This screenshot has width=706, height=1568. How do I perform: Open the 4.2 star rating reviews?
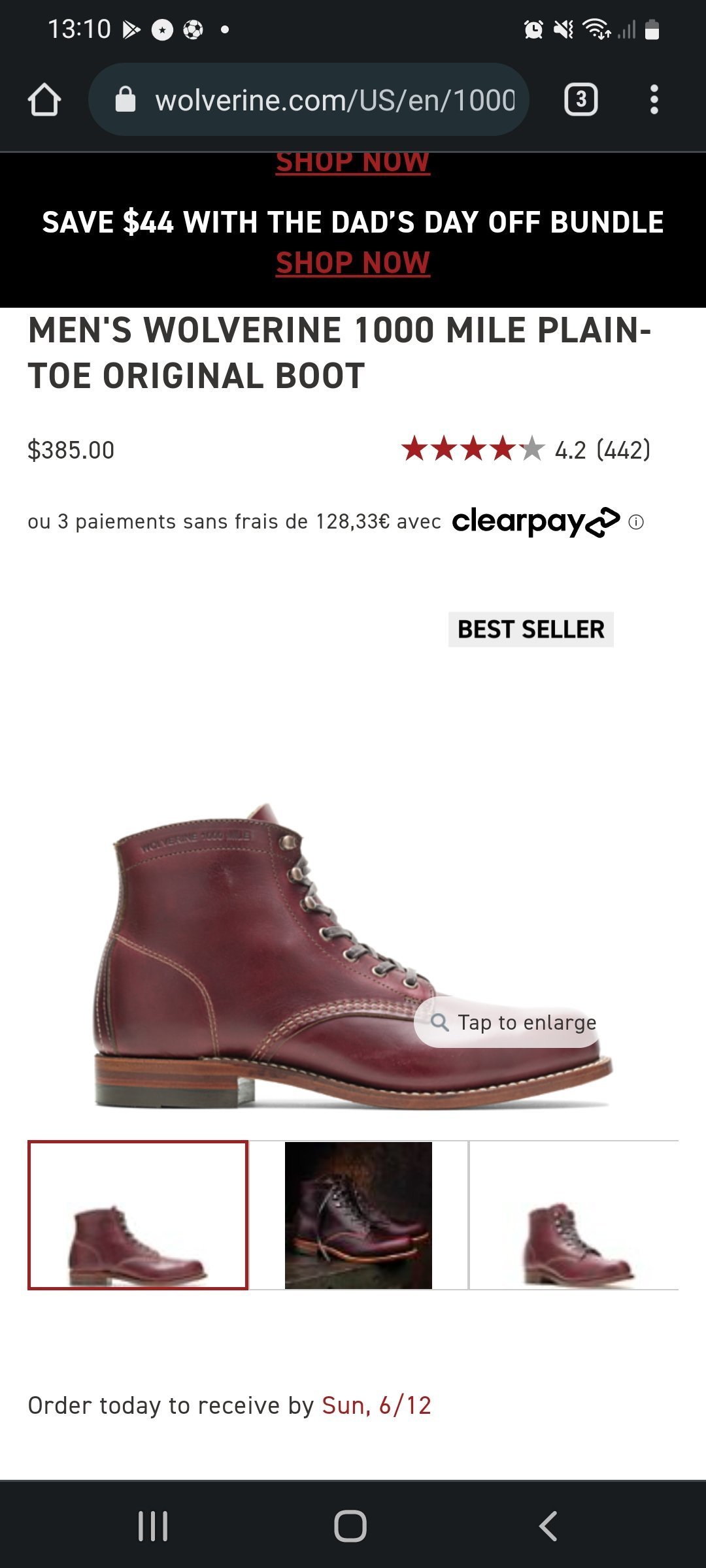coord(473,449)
